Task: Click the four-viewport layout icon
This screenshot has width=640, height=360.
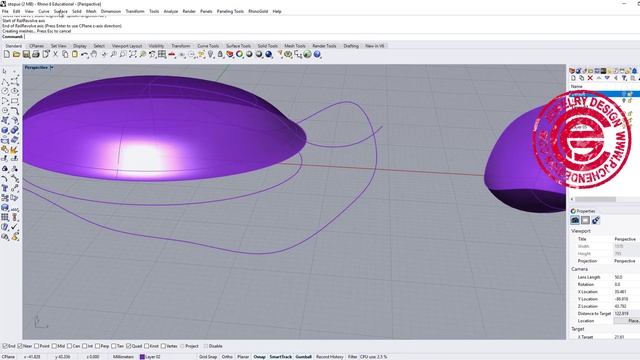Action: pyautogui.click(x=162, y=54)
